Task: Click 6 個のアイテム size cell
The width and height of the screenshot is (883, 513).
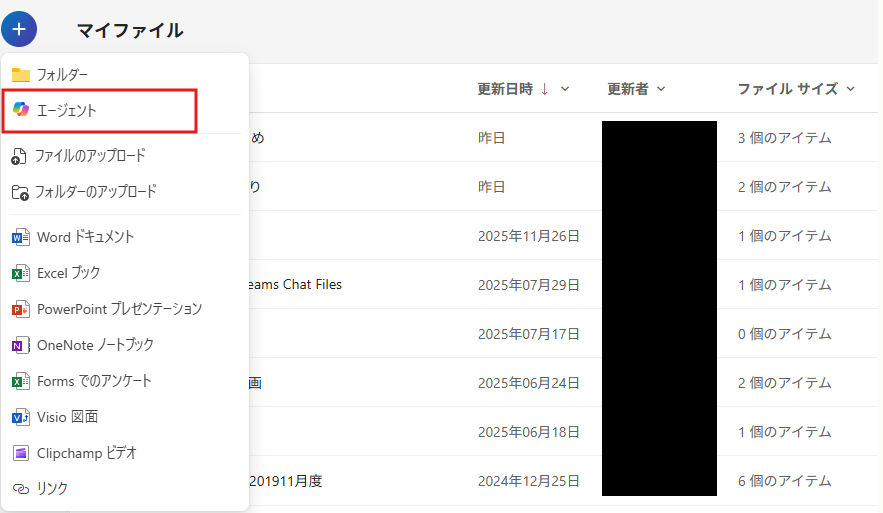Action: point(784,481)
